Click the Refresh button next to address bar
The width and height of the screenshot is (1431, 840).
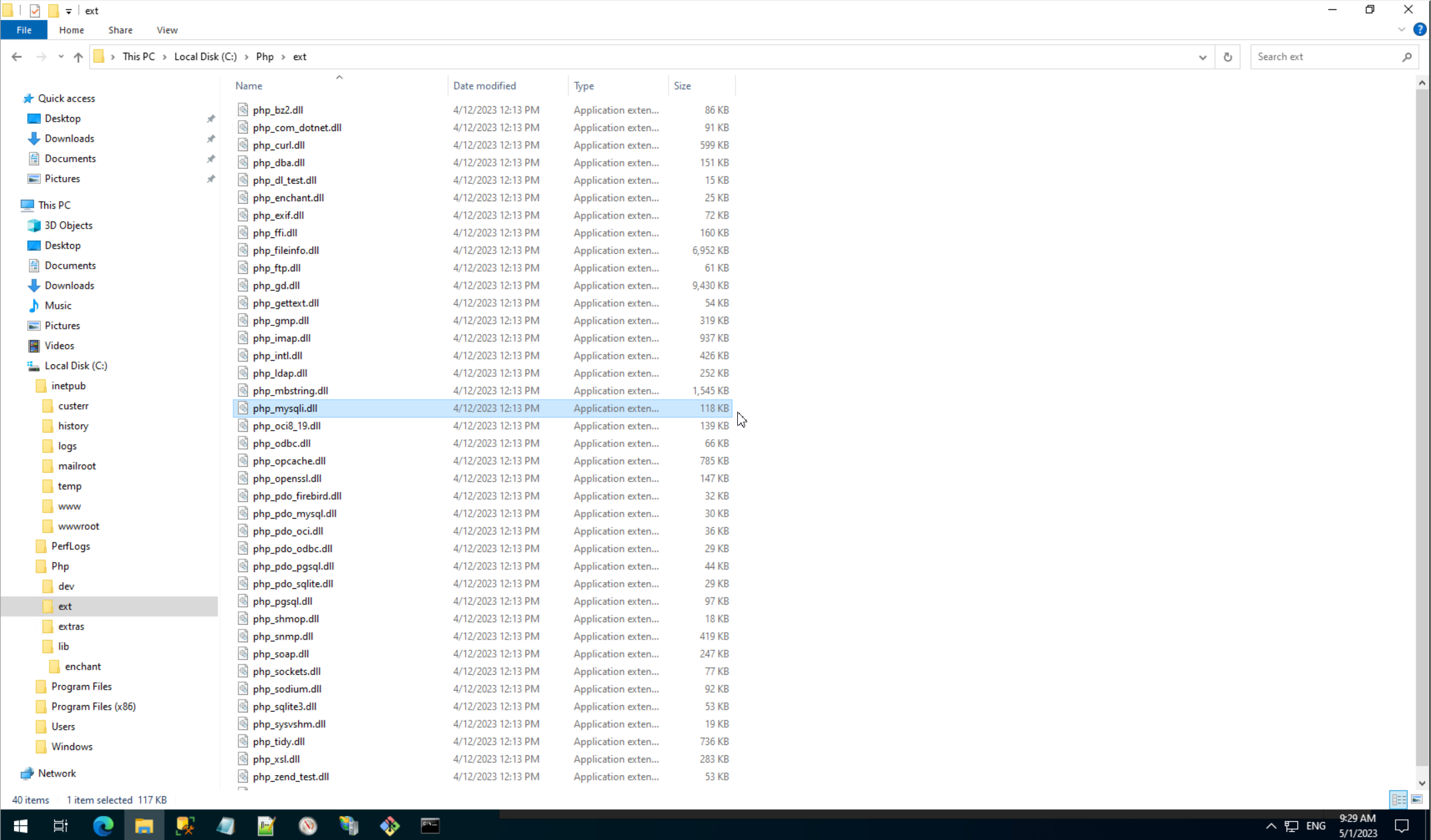1227,57
